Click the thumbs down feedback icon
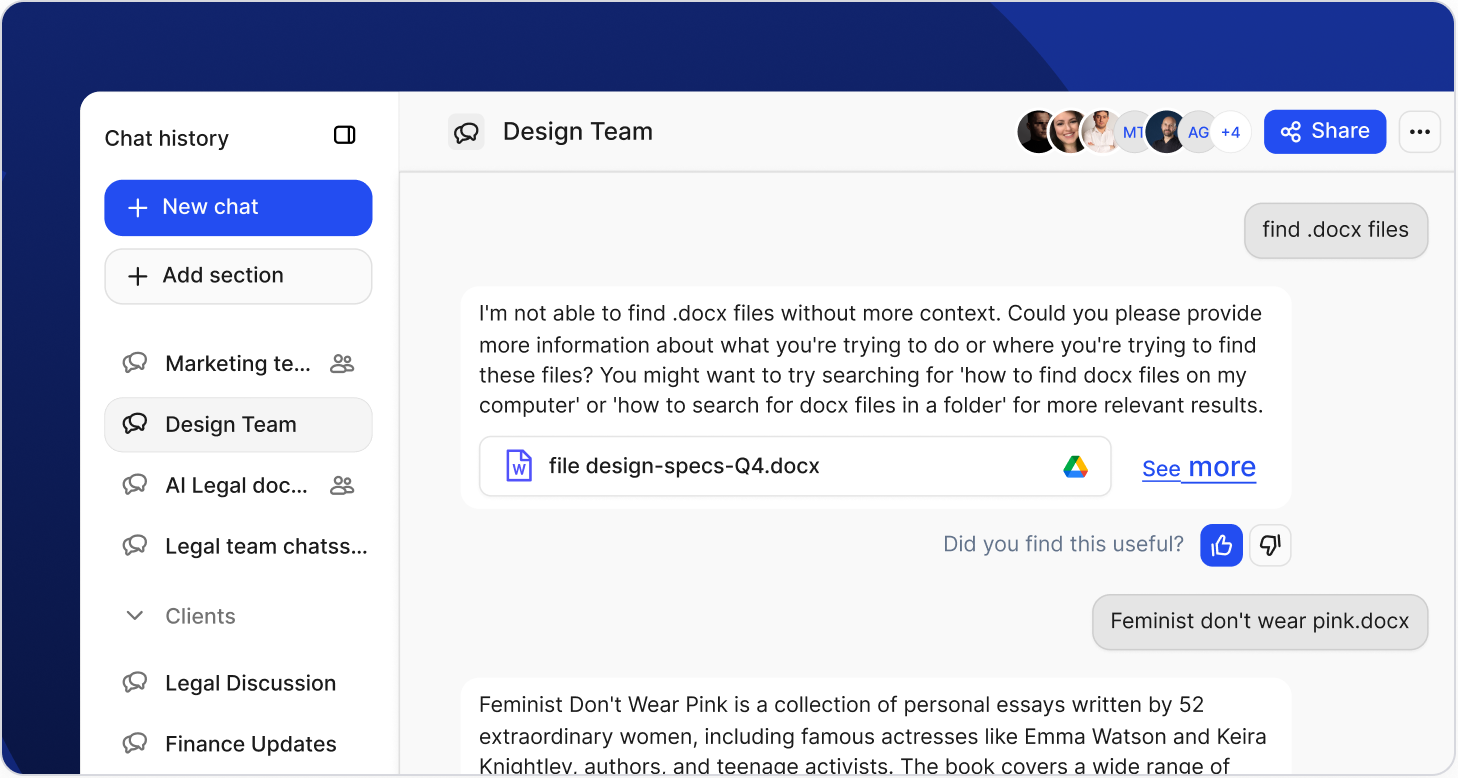 [x=1270, y=545]
